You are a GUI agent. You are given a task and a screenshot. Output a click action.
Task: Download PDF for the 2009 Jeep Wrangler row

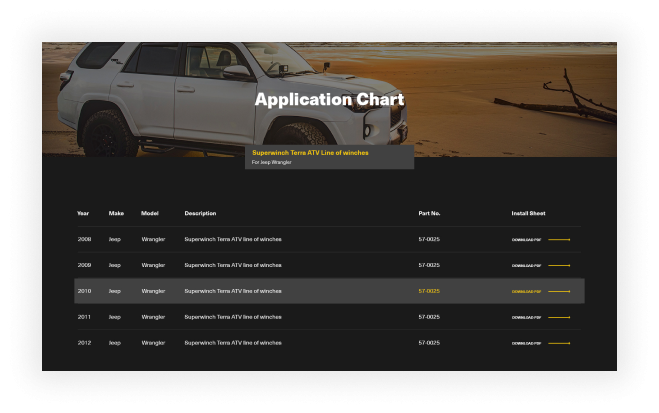pyautogui.click(x=526, y=266)
